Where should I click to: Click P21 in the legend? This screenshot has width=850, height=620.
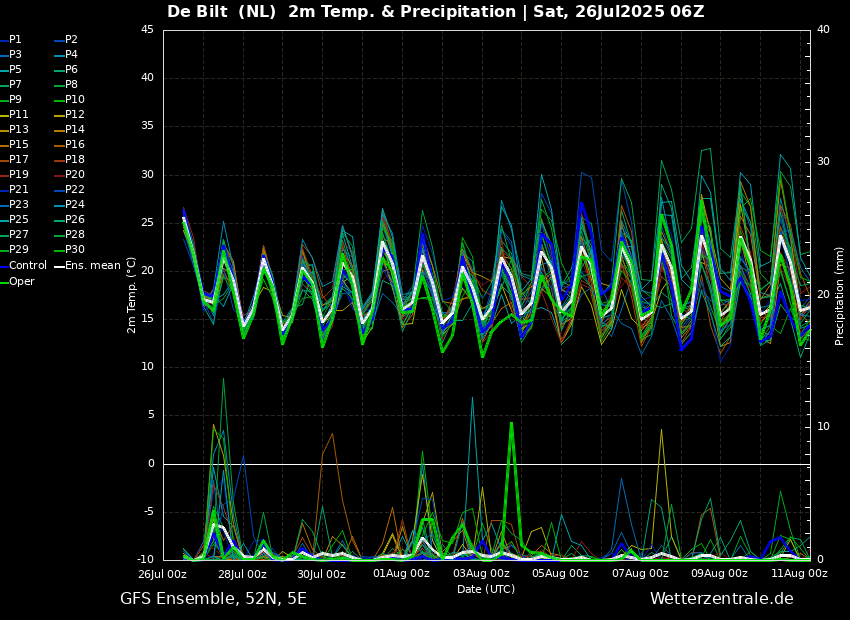(x=14, y=190)
